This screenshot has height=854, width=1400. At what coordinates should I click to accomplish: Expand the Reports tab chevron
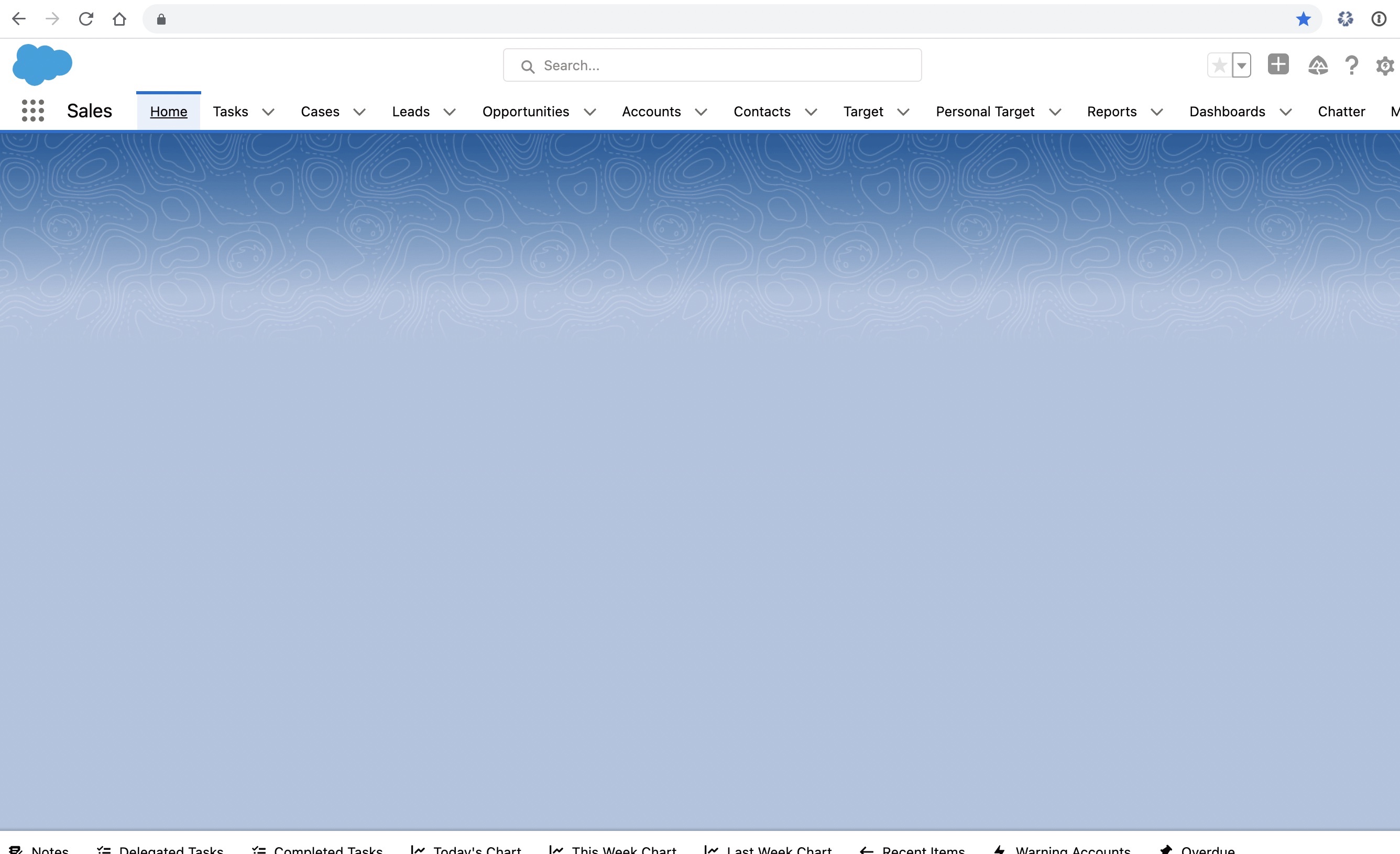1156,112
